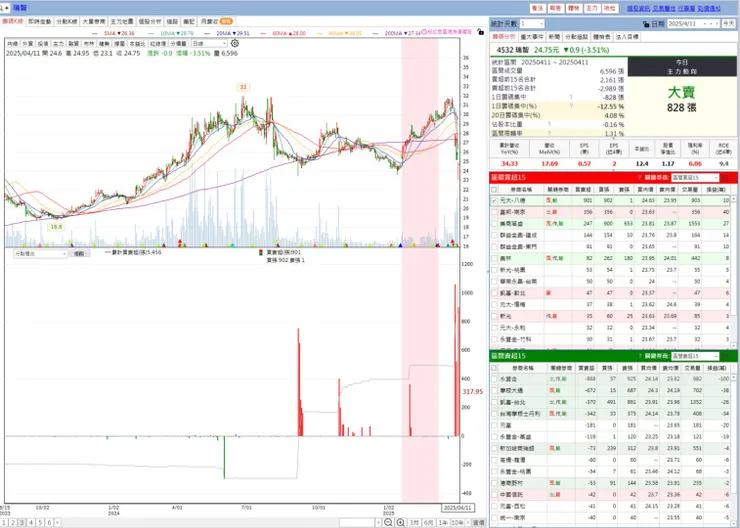740x528 pixels.
Task: Click the pink circle hint icon beside the 200MA legend
Action: 424,32
